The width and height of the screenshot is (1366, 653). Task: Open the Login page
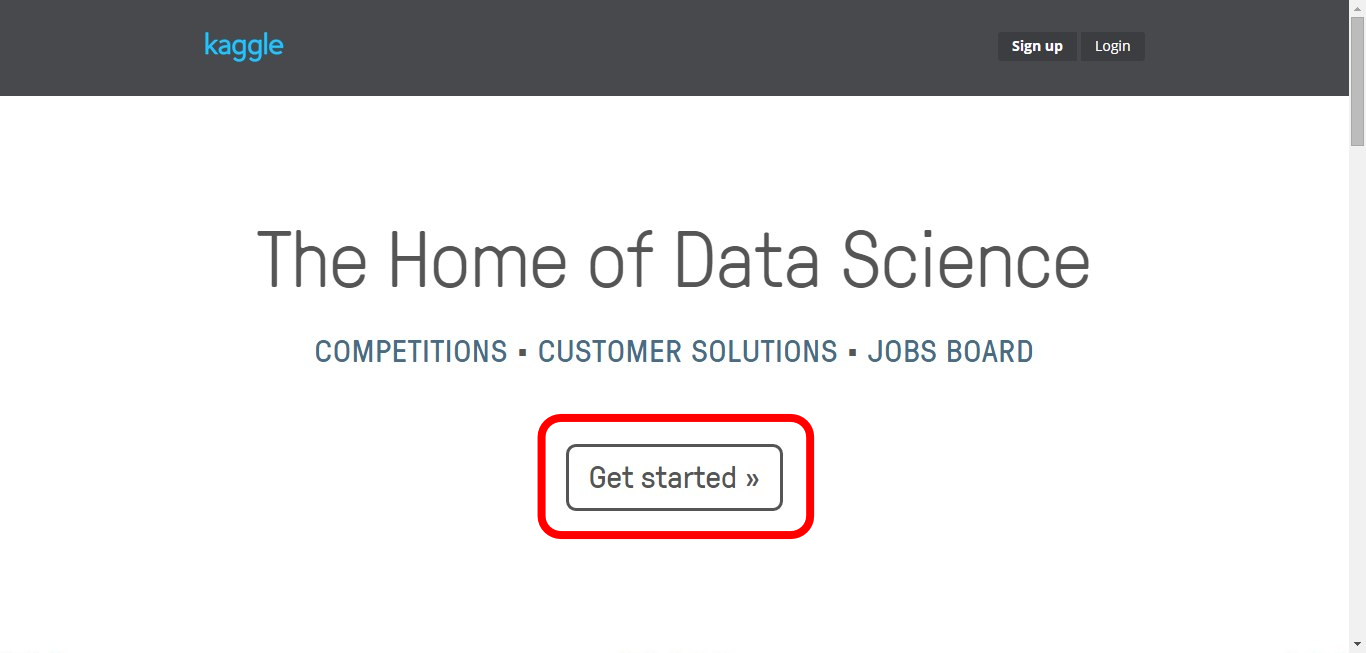[x=1112, y=46]
